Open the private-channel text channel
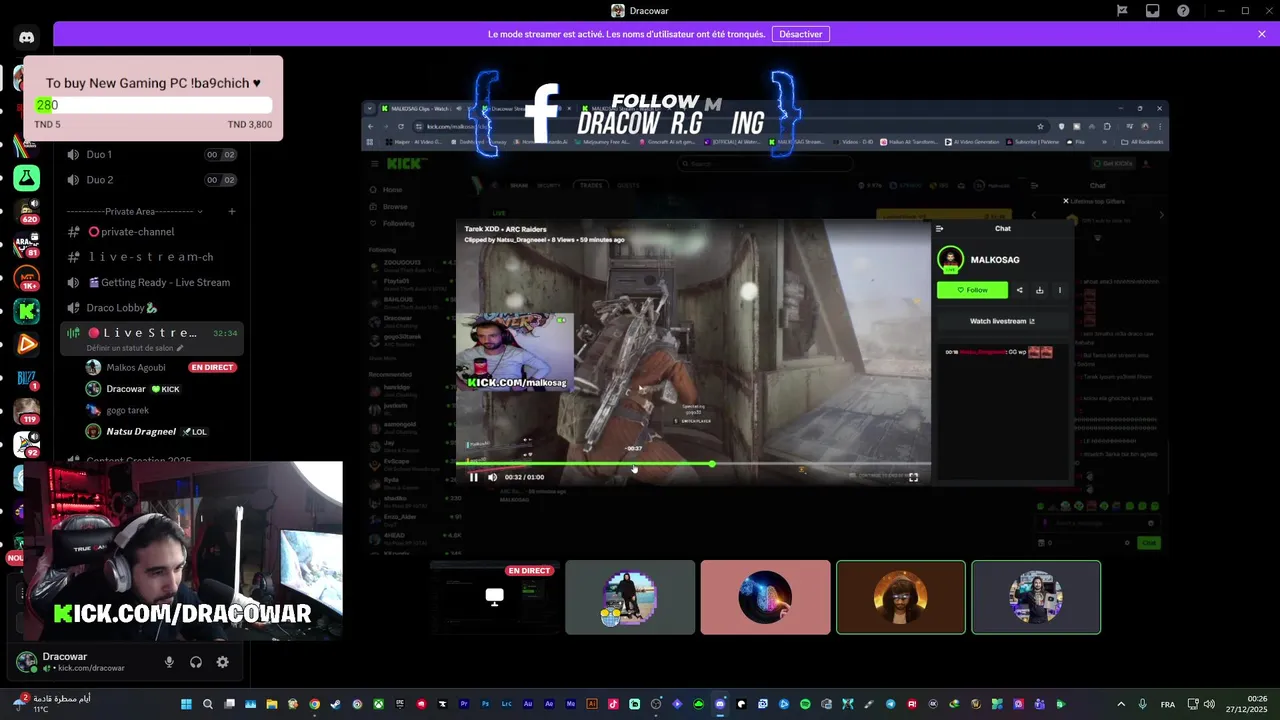1280x720 pixels. [152, 231]
